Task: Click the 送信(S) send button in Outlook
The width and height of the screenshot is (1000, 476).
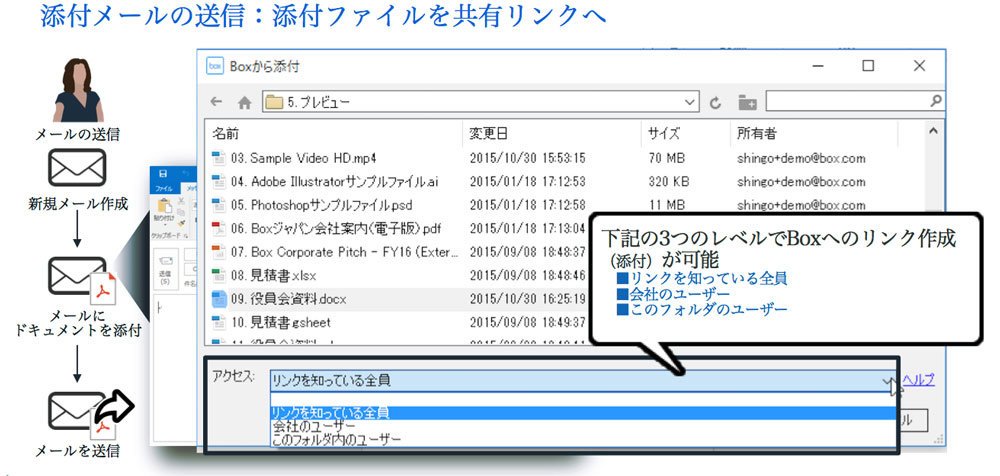Action: coord(165,269)
